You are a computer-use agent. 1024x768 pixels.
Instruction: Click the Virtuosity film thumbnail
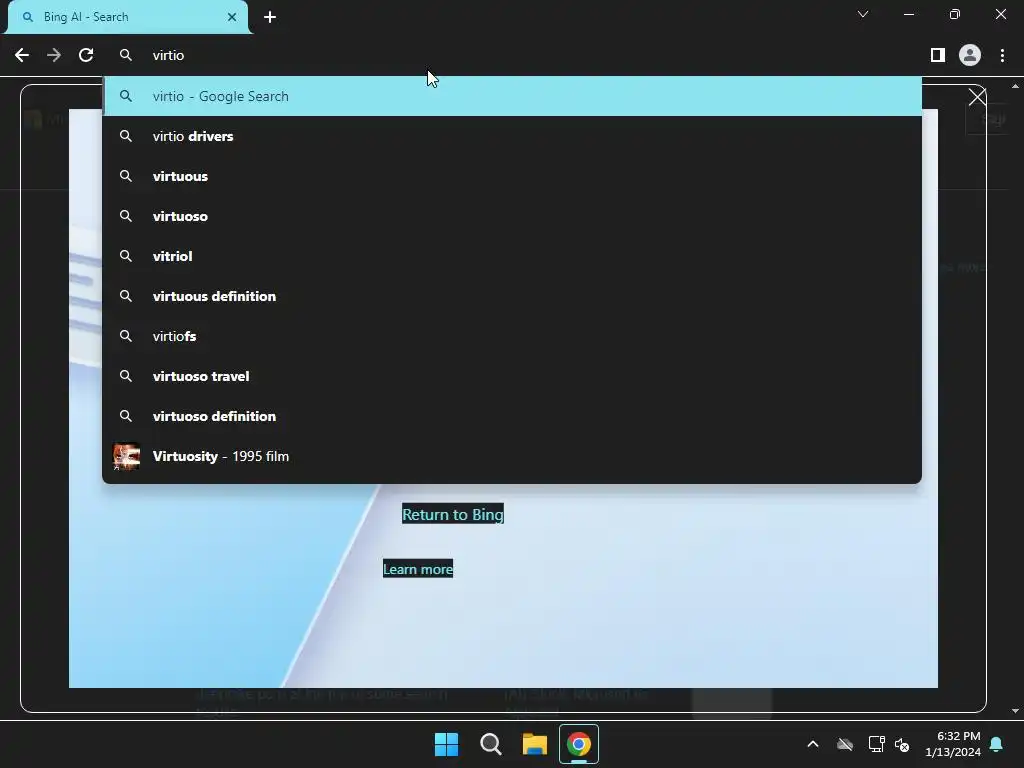point(126,456)
